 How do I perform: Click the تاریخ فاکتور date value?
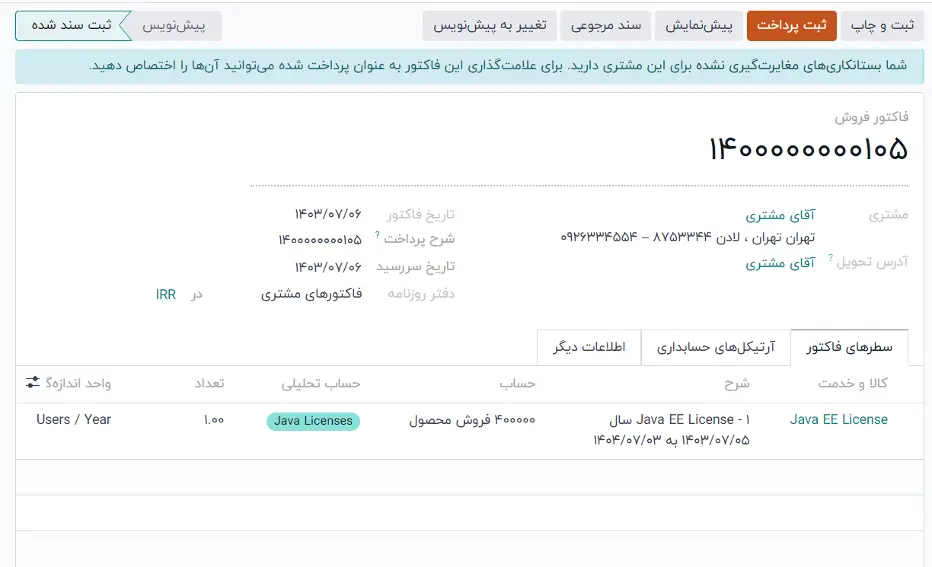(x=328, y=214)
